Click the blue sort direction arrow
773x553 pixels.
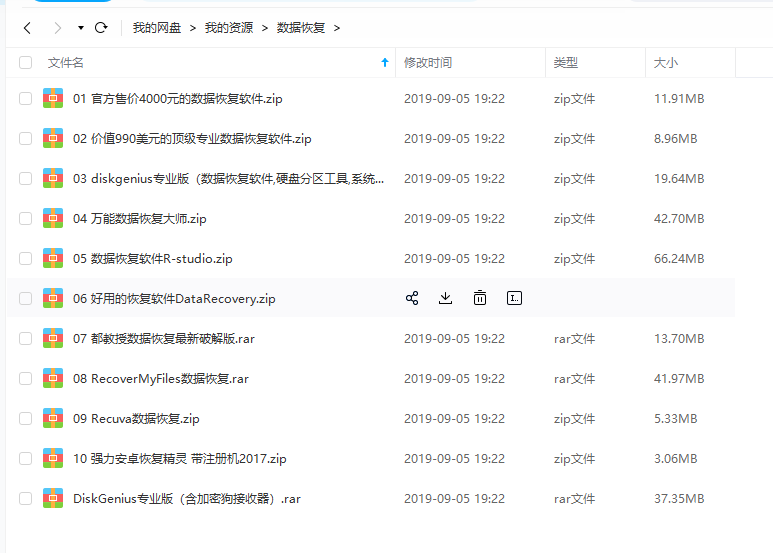pos(385,62)
